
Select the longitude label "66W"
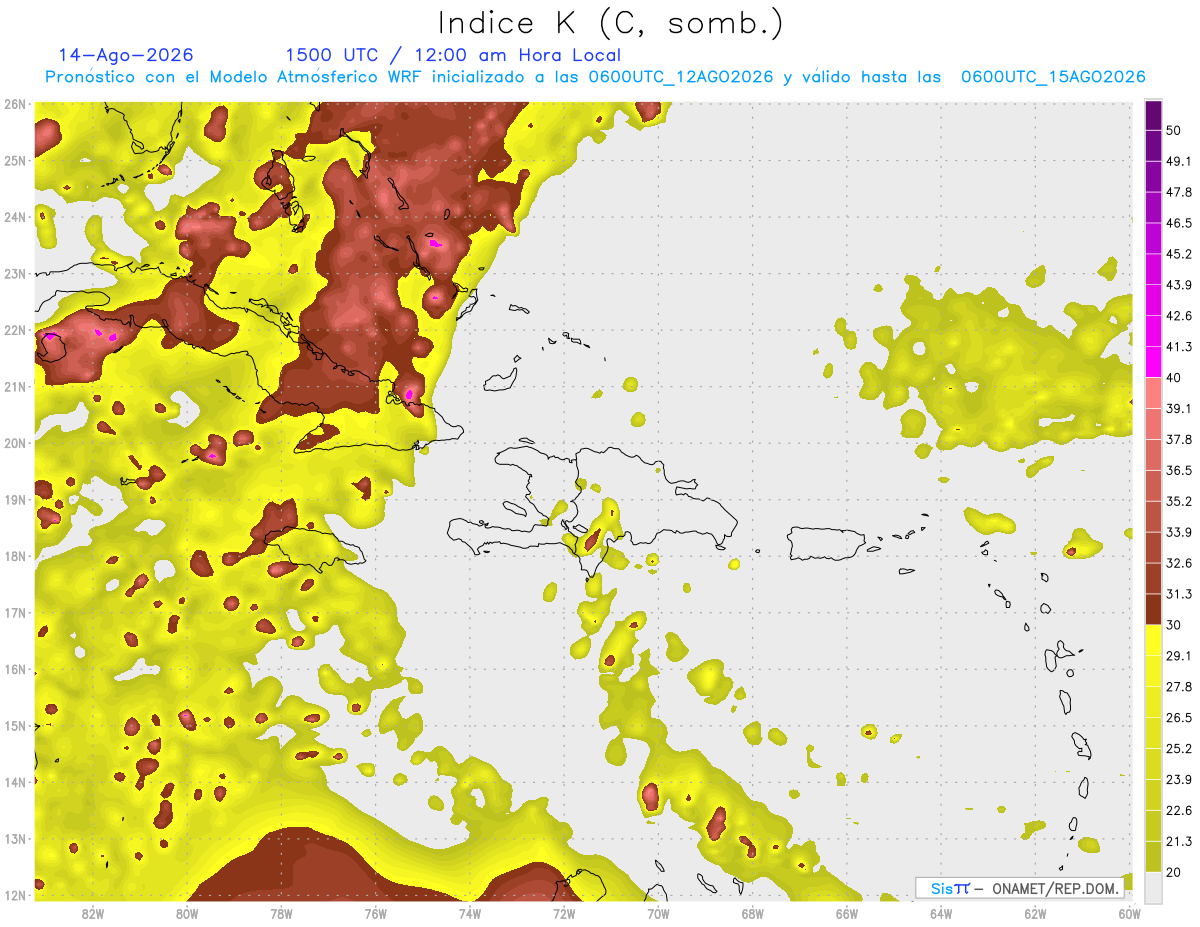click(x=847, y=913)
